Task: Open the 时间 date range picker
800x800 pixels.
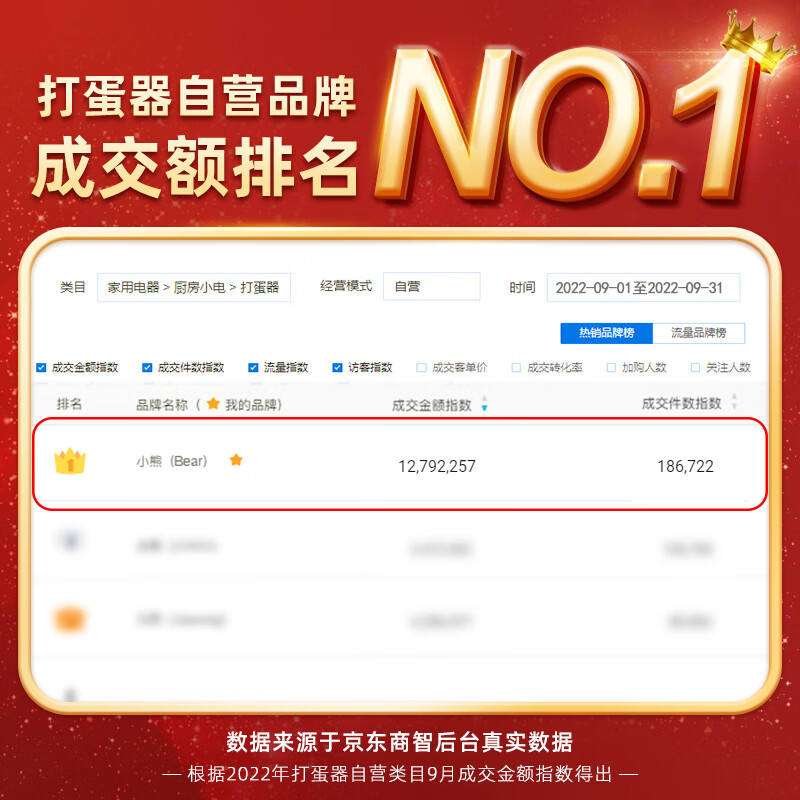Action: coord(643,288)
